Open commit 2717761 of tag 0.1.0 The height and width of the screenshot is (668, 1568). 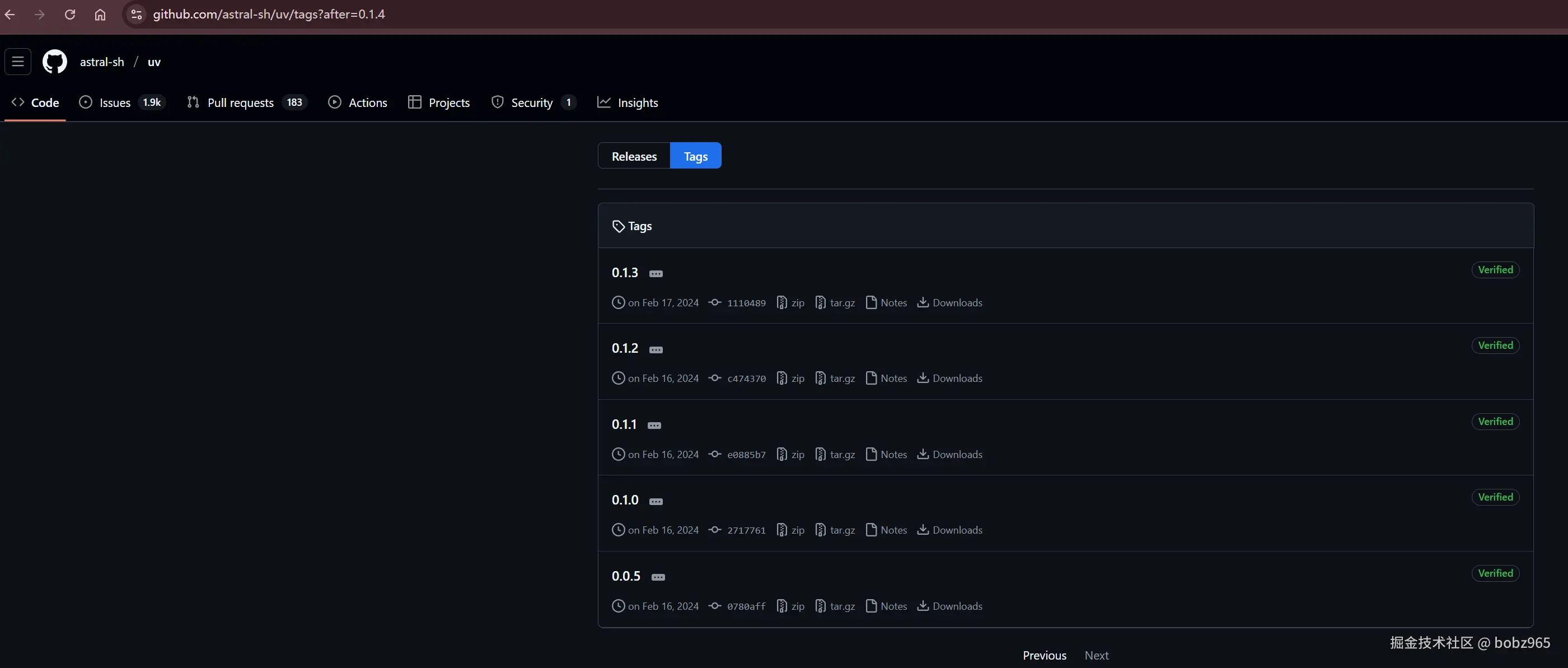[x=746, y=530]
